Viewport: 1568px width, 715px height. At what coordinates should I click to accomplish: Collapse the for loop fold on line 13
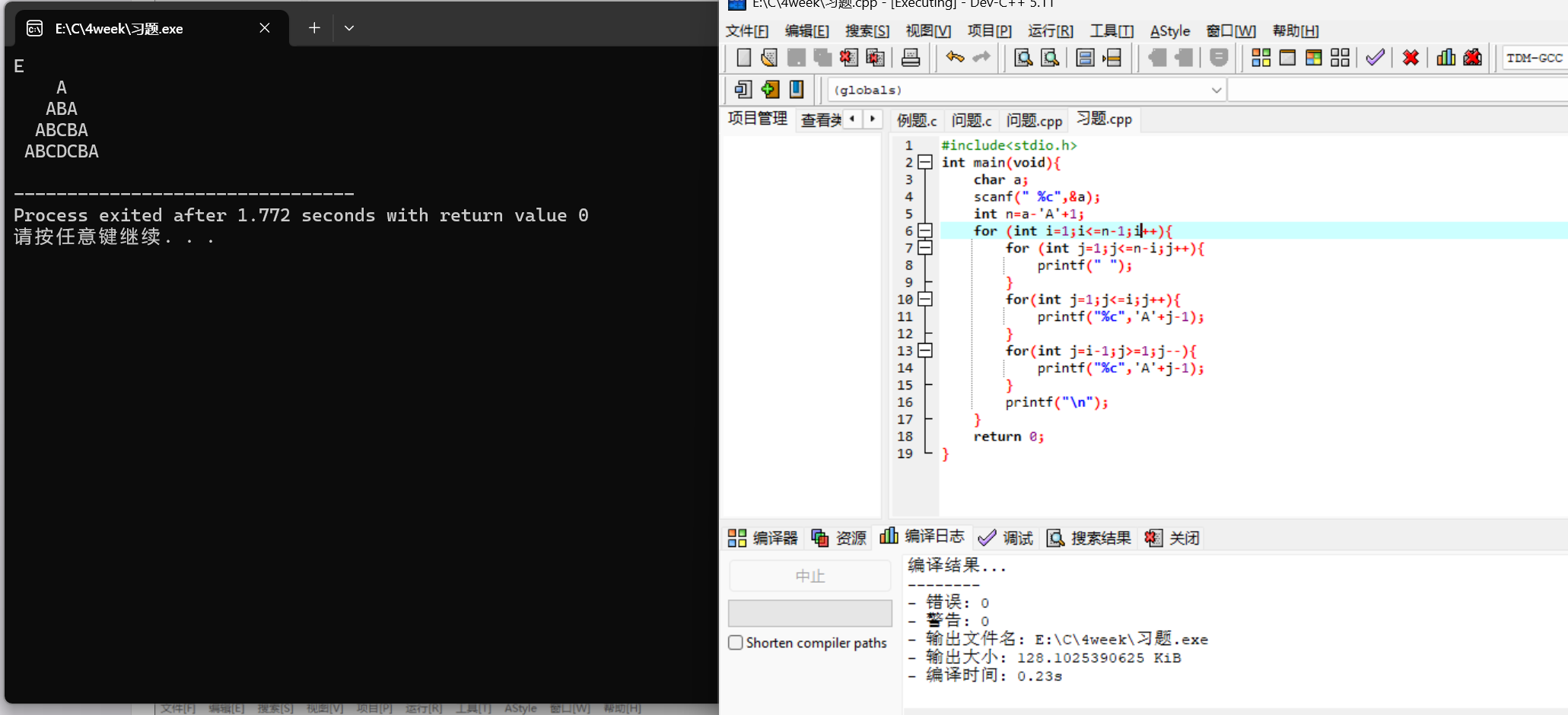(925, 351)
